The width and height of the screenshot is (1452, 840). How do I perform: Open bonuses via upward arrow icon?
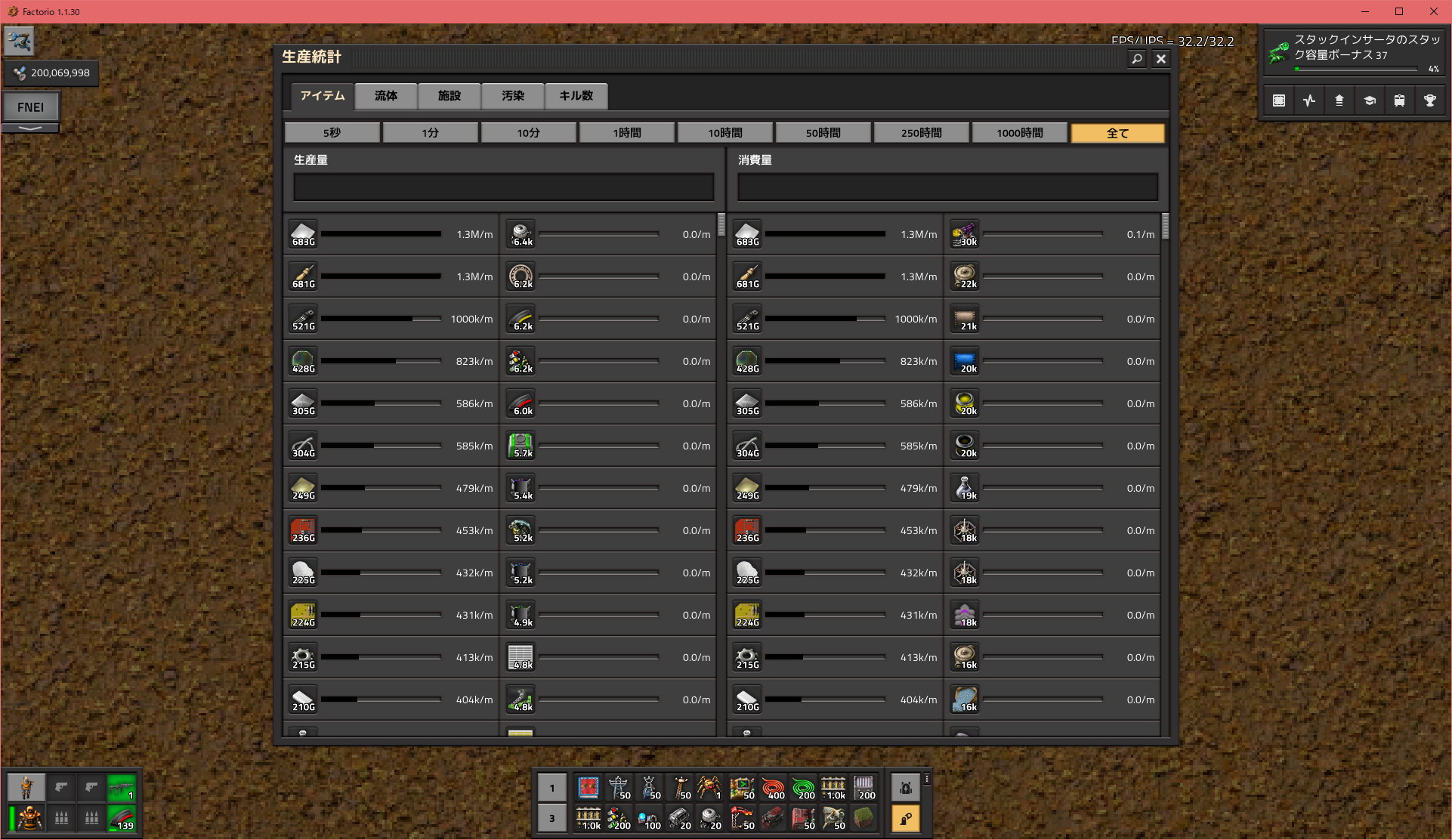click(x=1339, y=100)
